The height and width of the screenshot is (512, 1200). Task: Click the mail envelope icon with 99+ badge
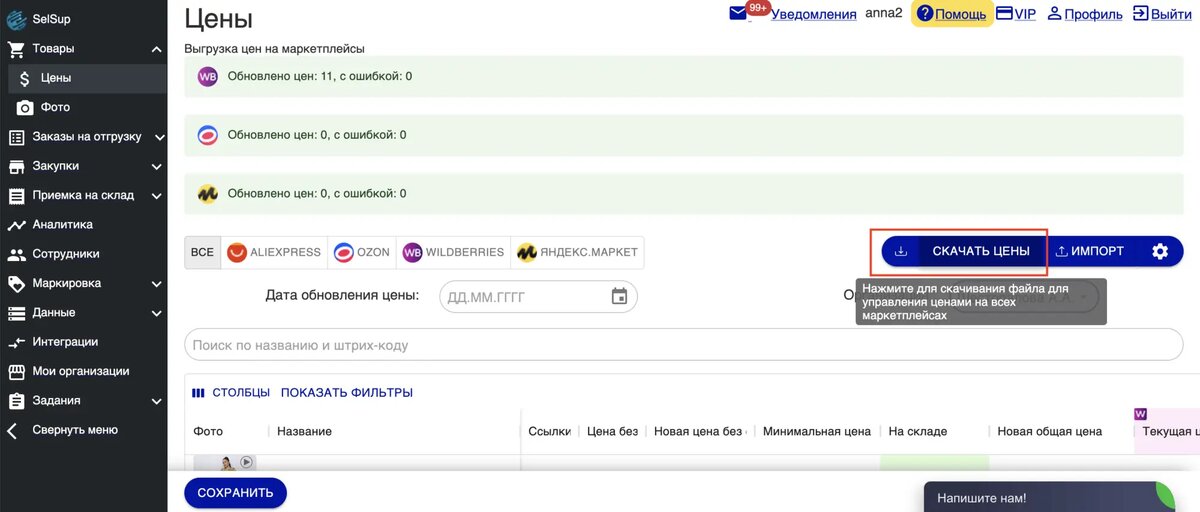pos(739,13)
